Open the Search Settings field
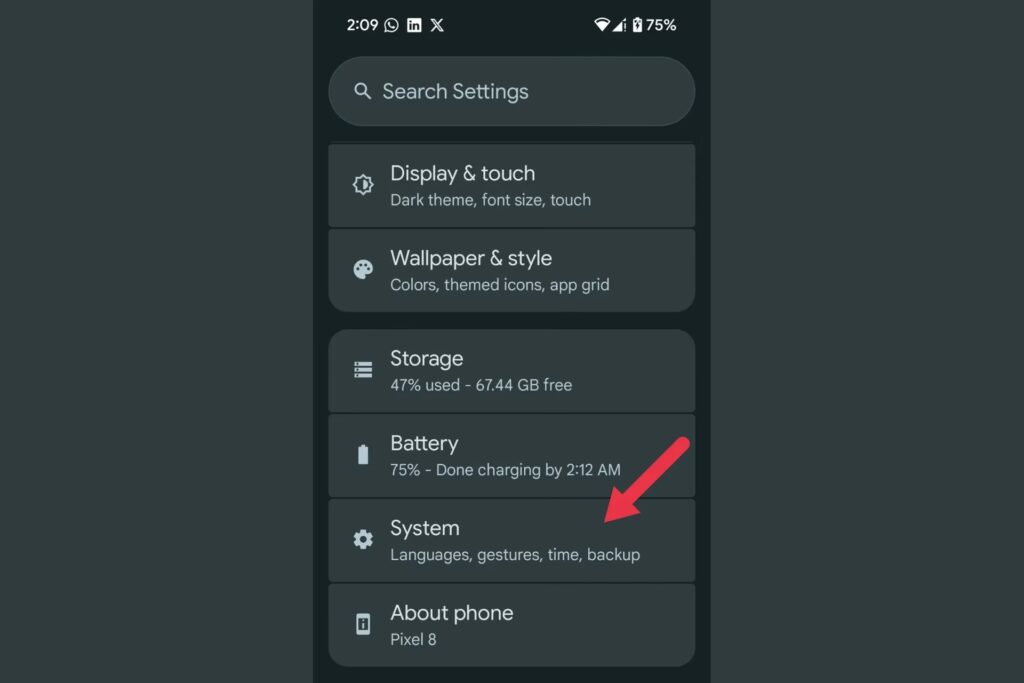This screenshot has height=683, width=1024. tap(511, 91)
